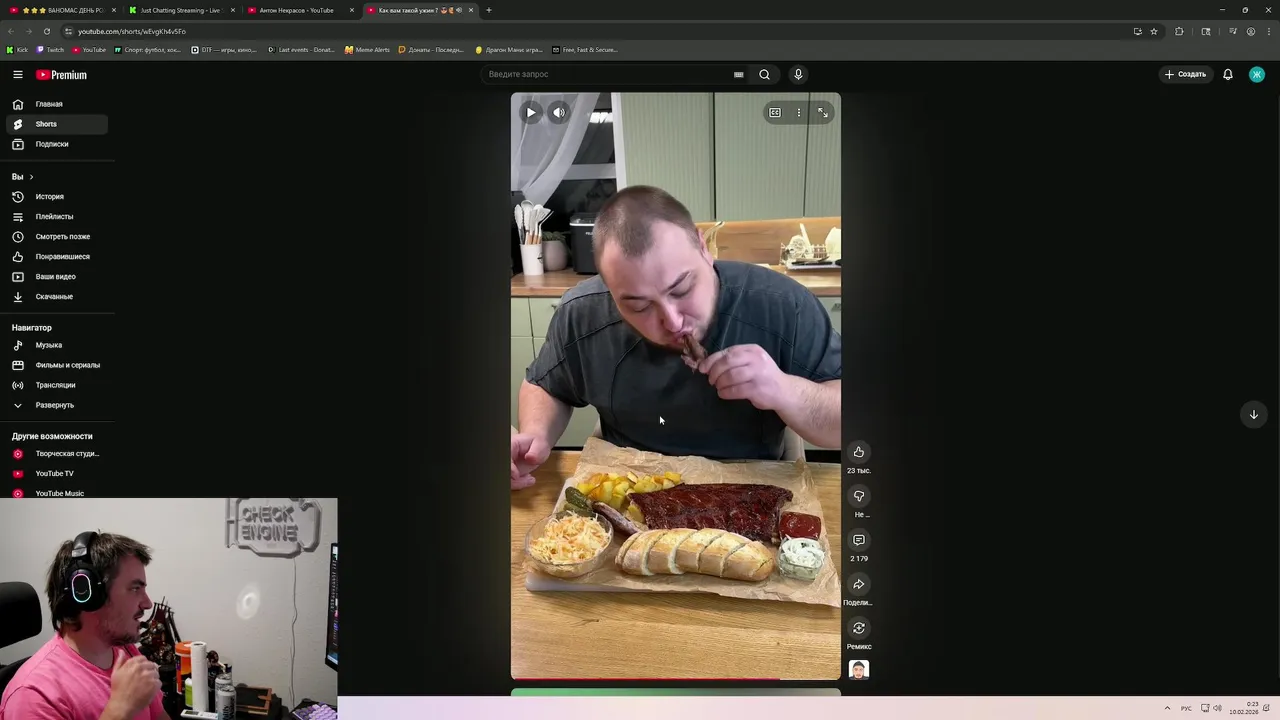Expand Развернуть to show more navigator items
The height and width of the screenshot is (720, 1280).
[56, 405]
